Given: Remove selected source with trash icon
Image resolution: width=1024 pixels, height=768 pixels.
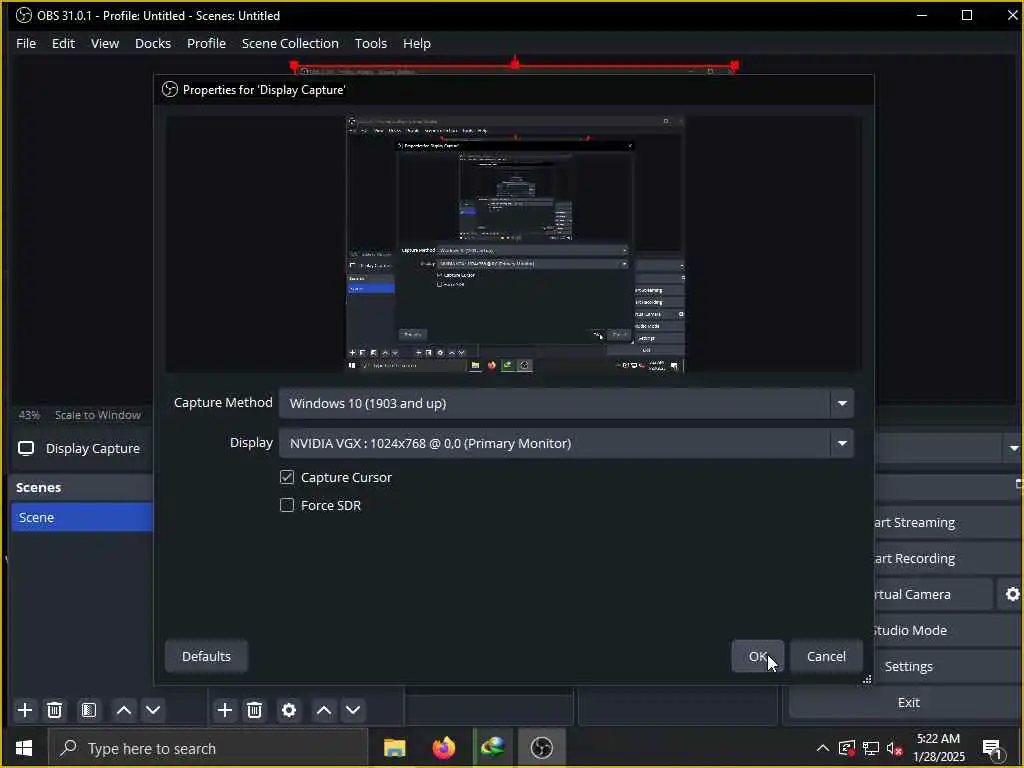Looking at the screenshot, I should [255, 710].
